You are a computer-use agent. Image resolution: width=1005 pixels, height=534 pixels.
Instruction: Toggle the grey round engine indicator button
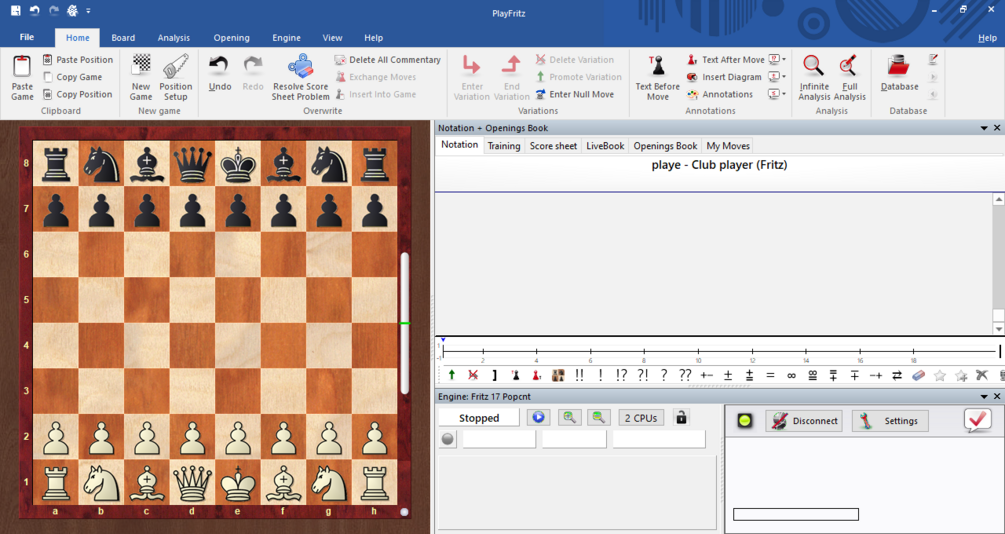[447, 439]
